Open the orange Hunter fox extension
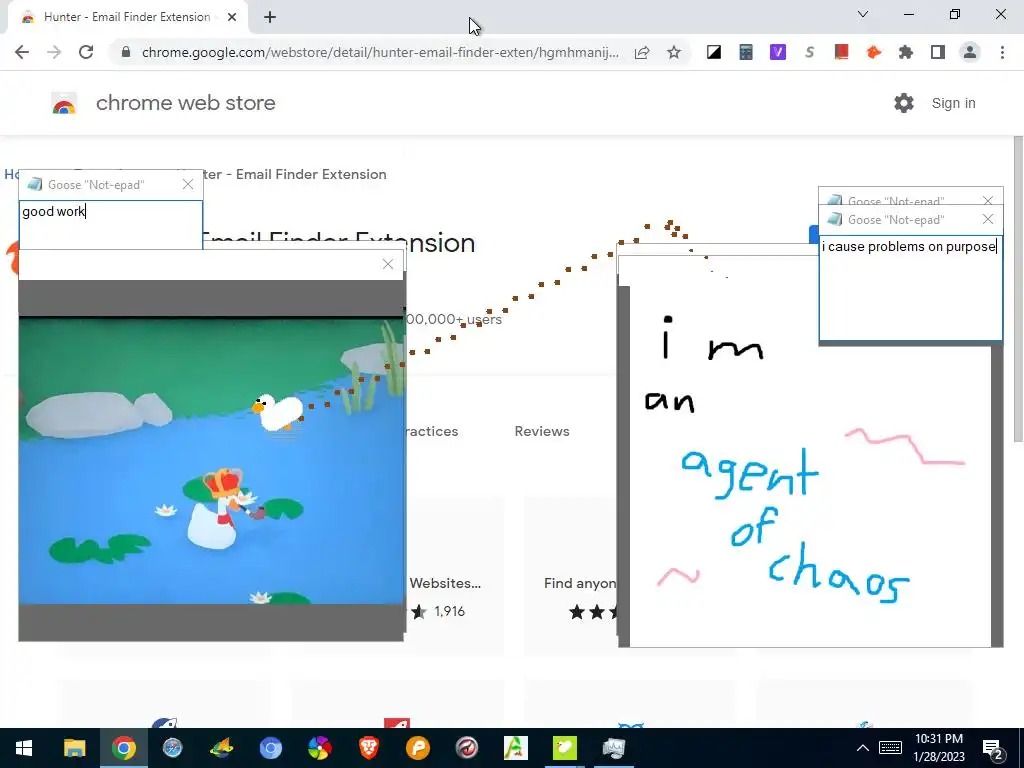The width and height of the screenshot is (1024, 768). 874,52
